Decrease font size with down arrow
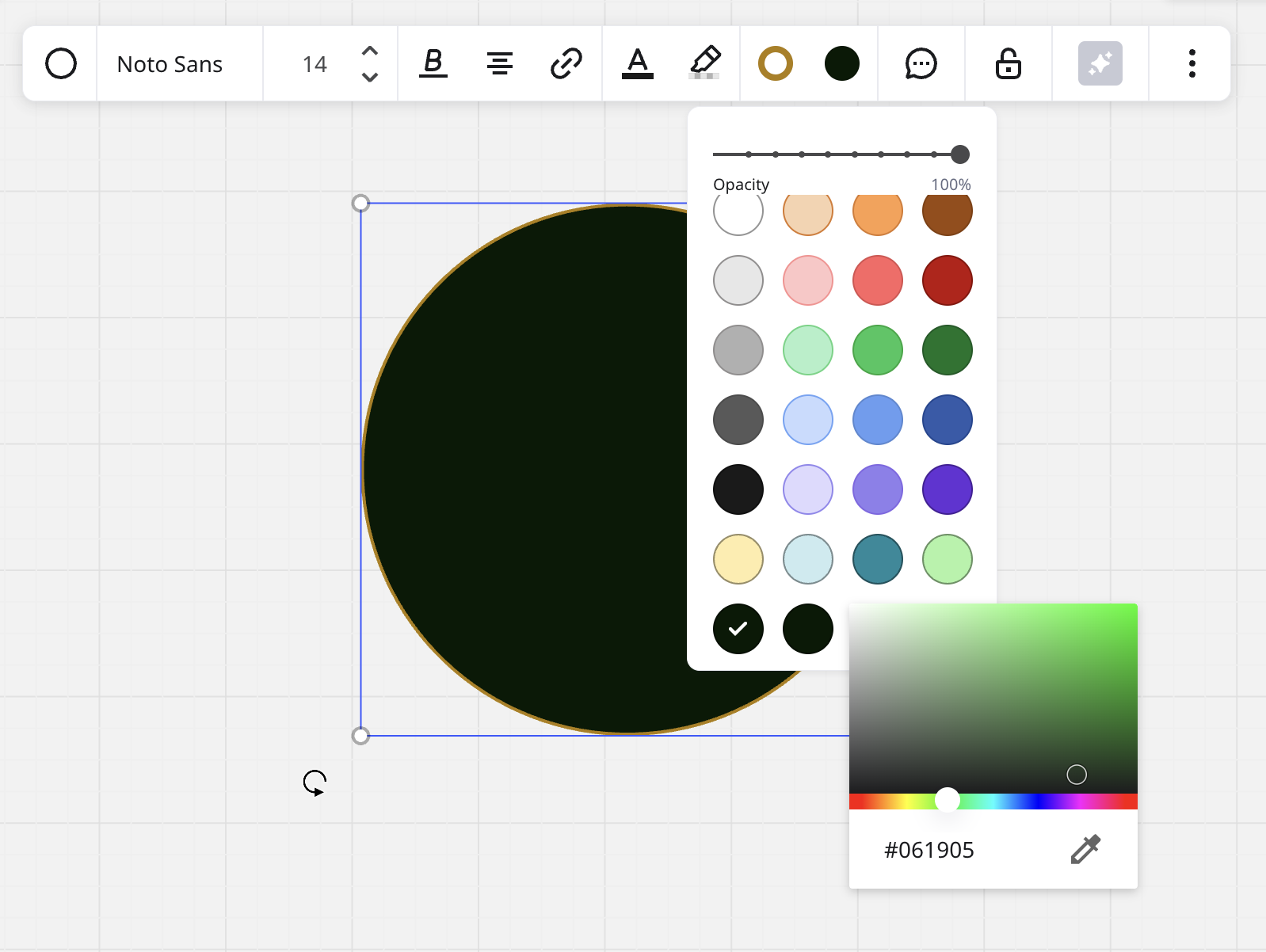The height and width of the screenshot is (952, 1266). 369,77
